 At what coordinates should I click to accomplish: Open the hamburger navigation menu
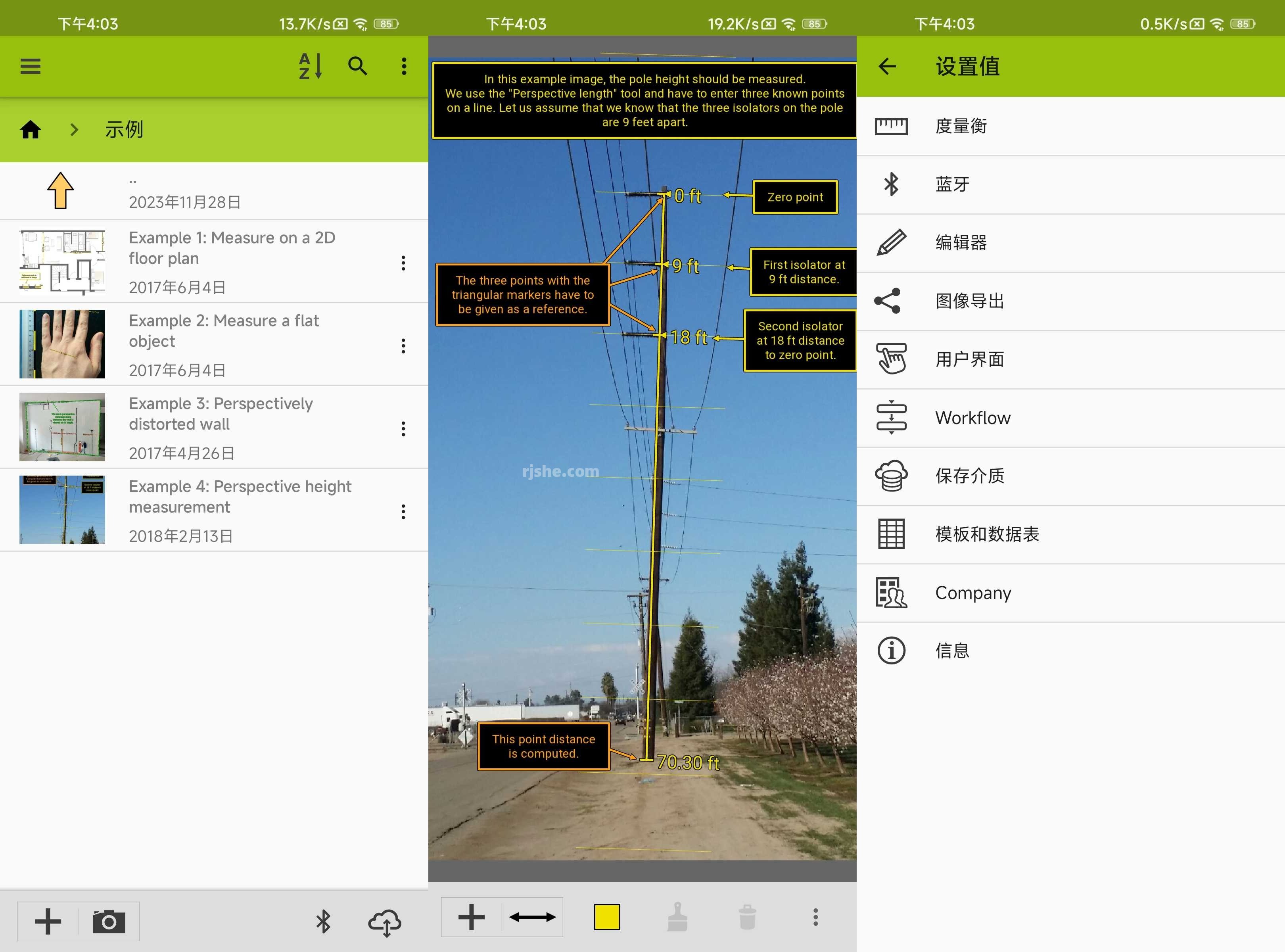pyautogui.click(x=31, y=66)
